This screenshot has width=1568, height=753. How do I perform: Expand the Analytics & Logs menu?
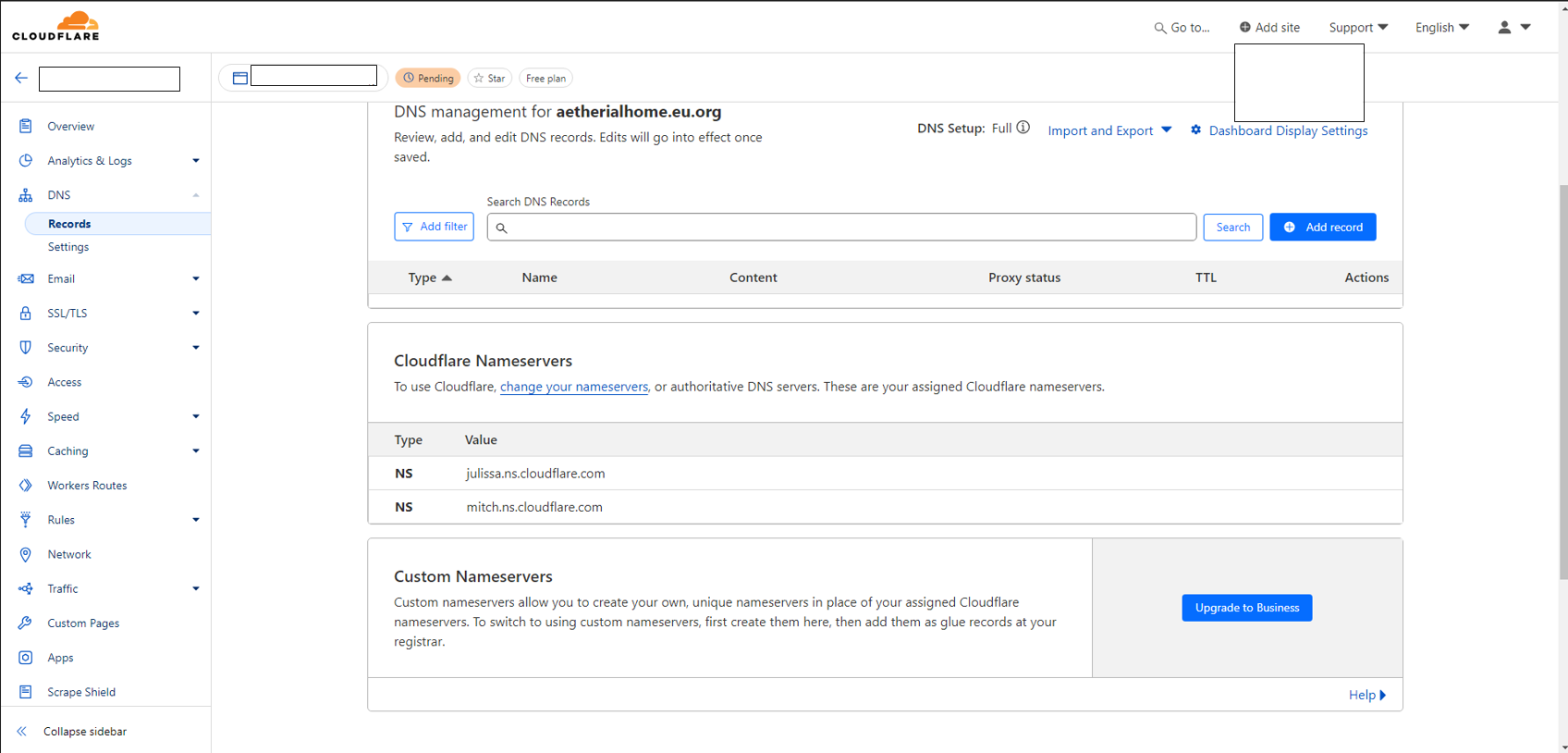tap(196, 160)
